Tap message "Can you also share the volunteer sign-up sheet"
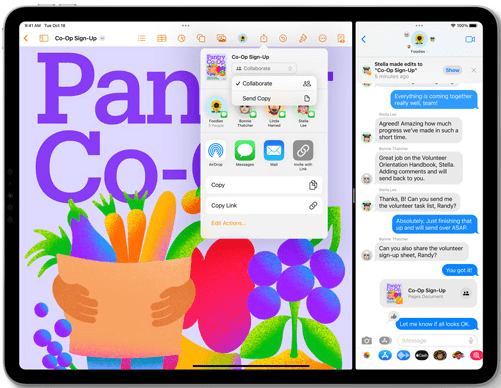501x388 pixels. click(x=422, y=252)
